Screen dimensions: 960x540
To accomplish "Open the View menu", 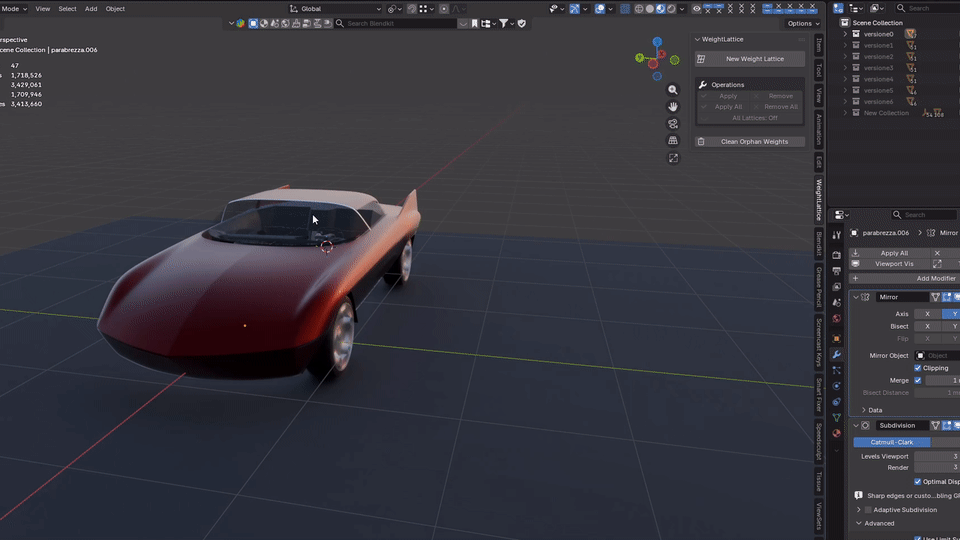I will 43,9.
